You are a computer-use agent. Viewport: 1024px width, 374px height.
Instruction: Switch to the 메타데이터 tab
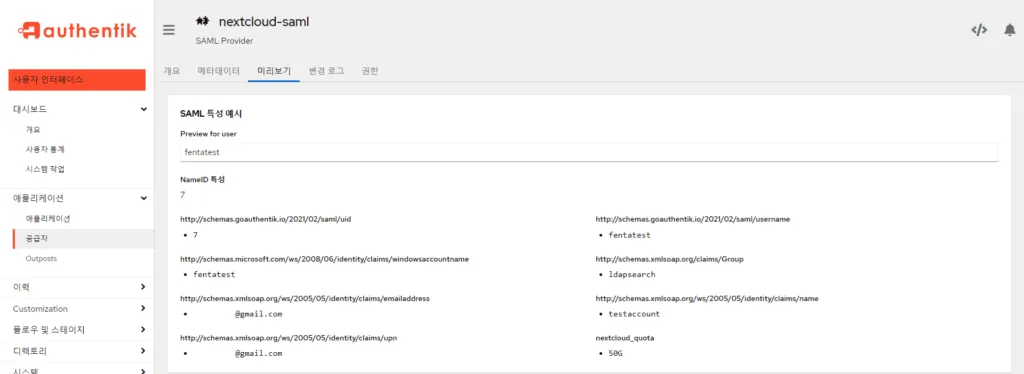click(219, 70)
